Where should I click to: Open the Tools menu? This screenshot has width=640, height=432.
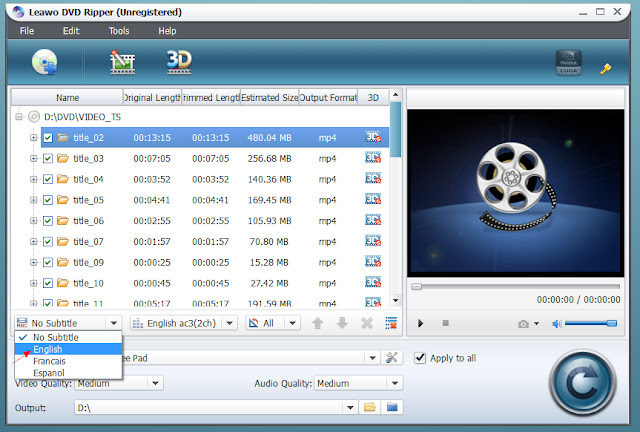(x=119, y=31)
